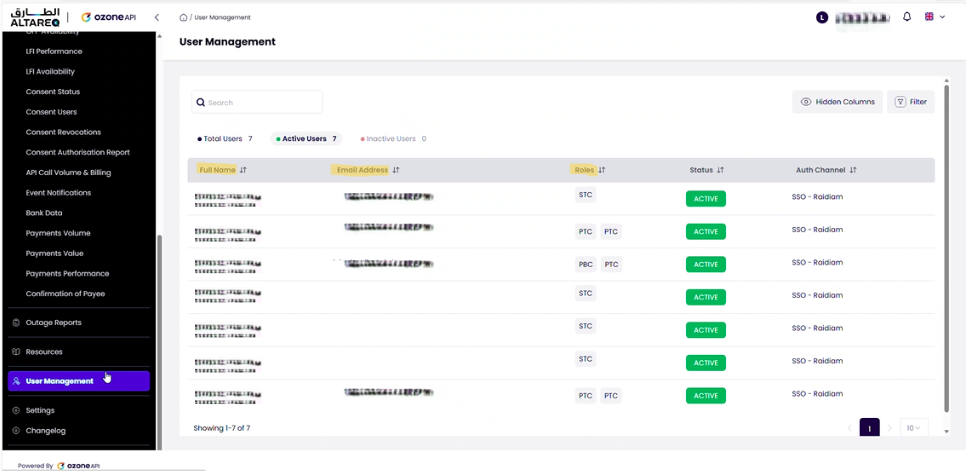Show the Inactive Users tab
This screenshot has width=966, height=471.
(x=393, y=139)
